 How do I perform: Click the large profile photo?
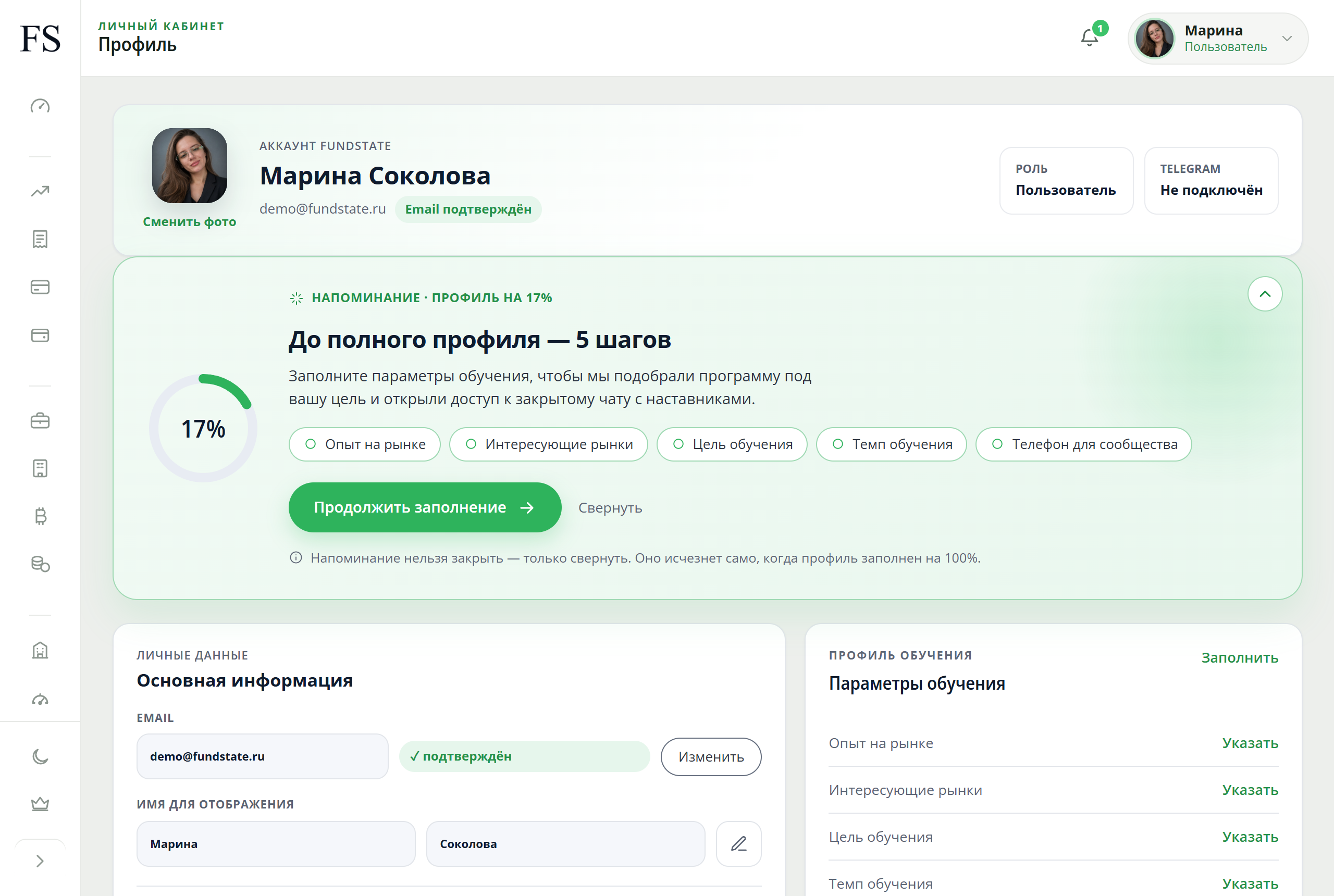[x=189, y=165]
